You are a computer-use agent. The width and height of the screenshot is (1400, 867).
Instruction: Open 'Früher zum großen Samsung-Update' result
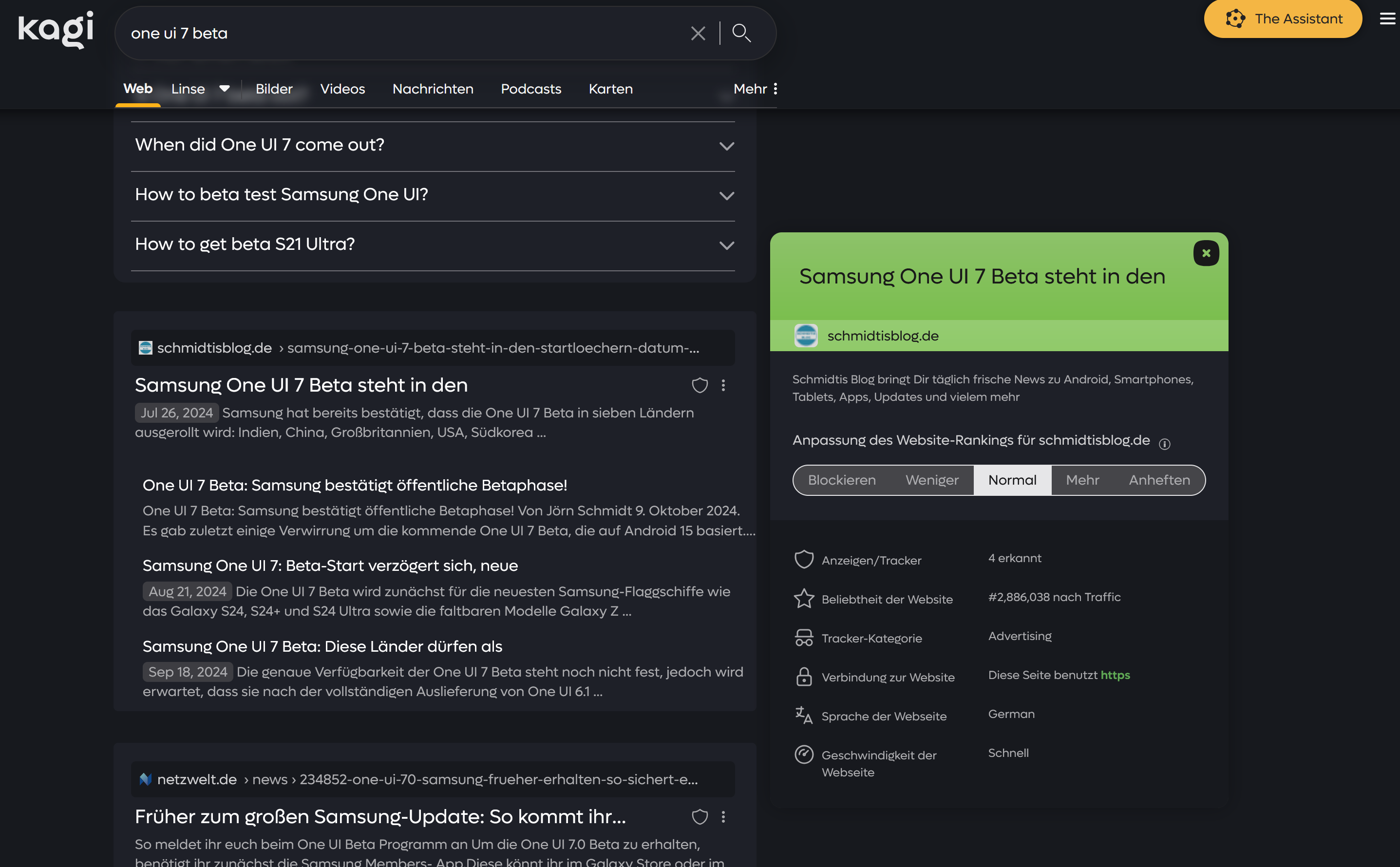[380, 816]
